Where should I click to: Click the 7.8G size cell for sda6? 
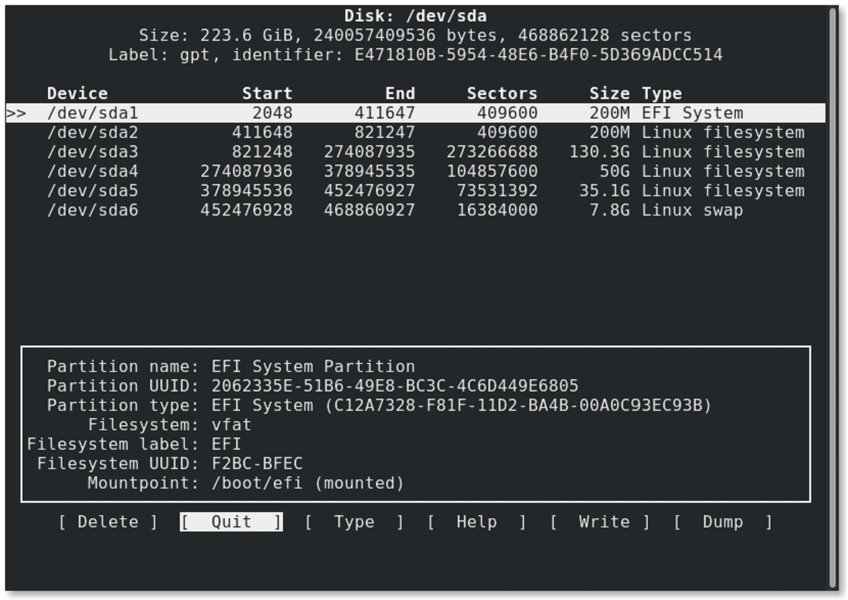pyautogui.click(x=610, y=210)
